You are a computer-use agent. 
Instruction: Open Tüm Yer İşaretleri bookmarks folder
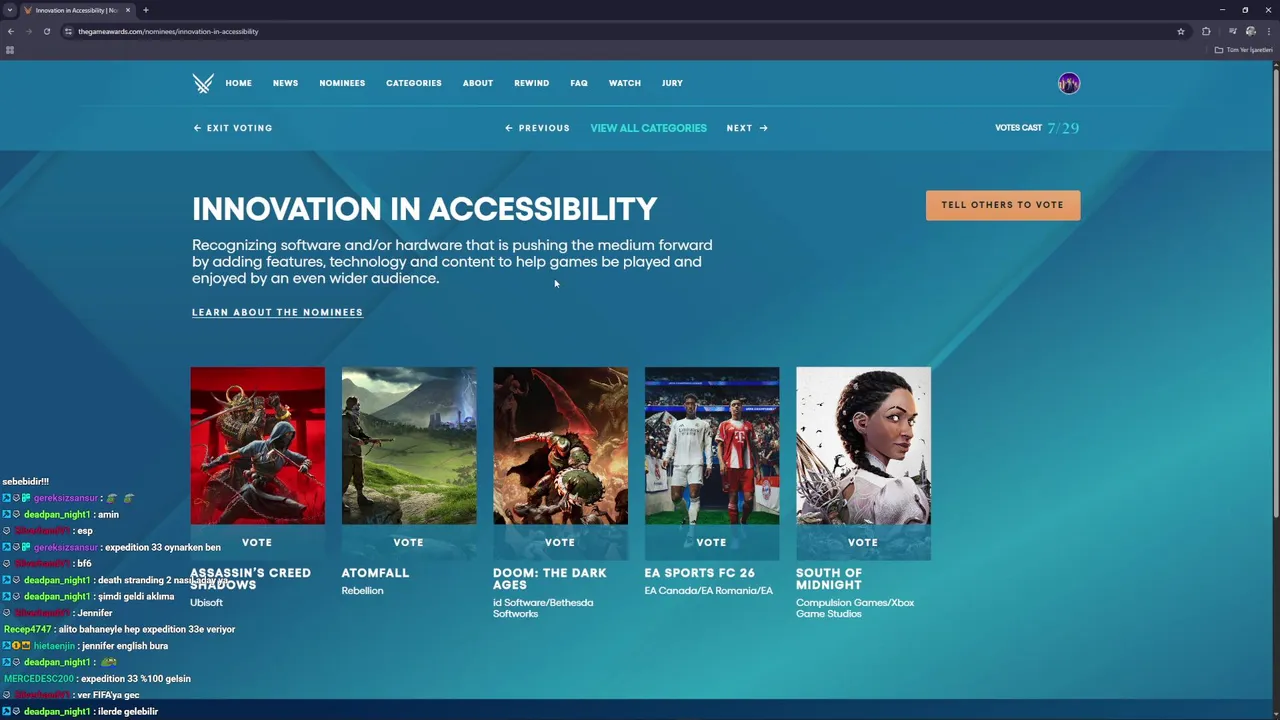click(1244, 50)
